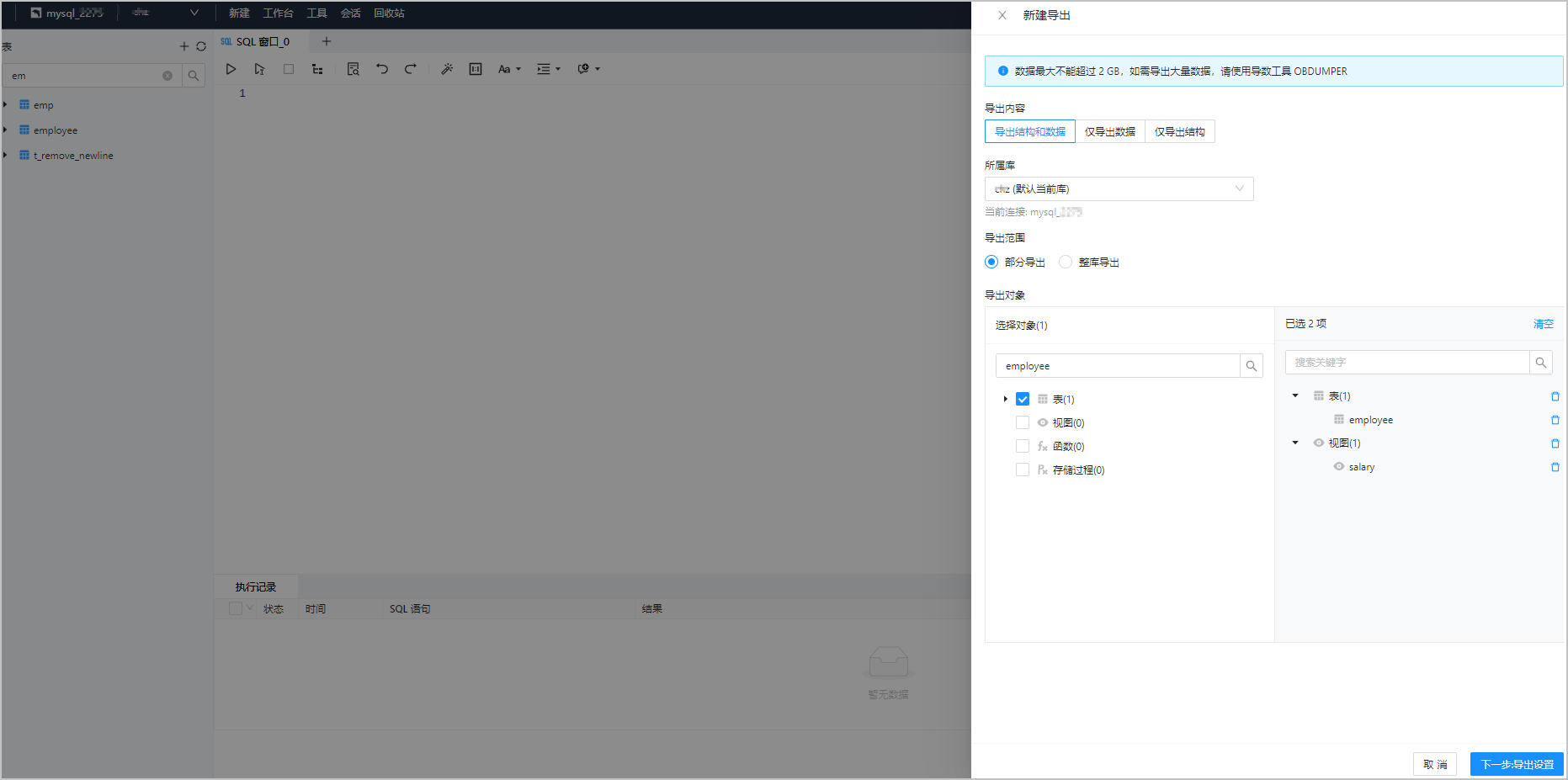Click the IN-value conversion toolbar icon
1568x780 pixels.
476,69
